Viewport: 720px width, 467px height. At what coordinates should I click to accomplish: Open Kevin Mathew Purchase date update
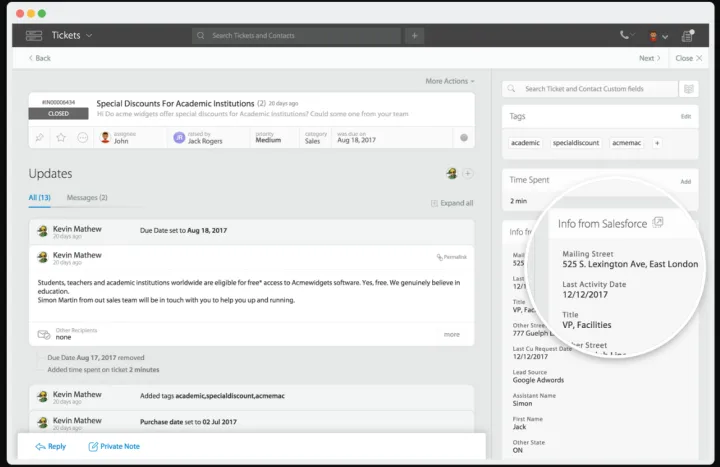252,422
